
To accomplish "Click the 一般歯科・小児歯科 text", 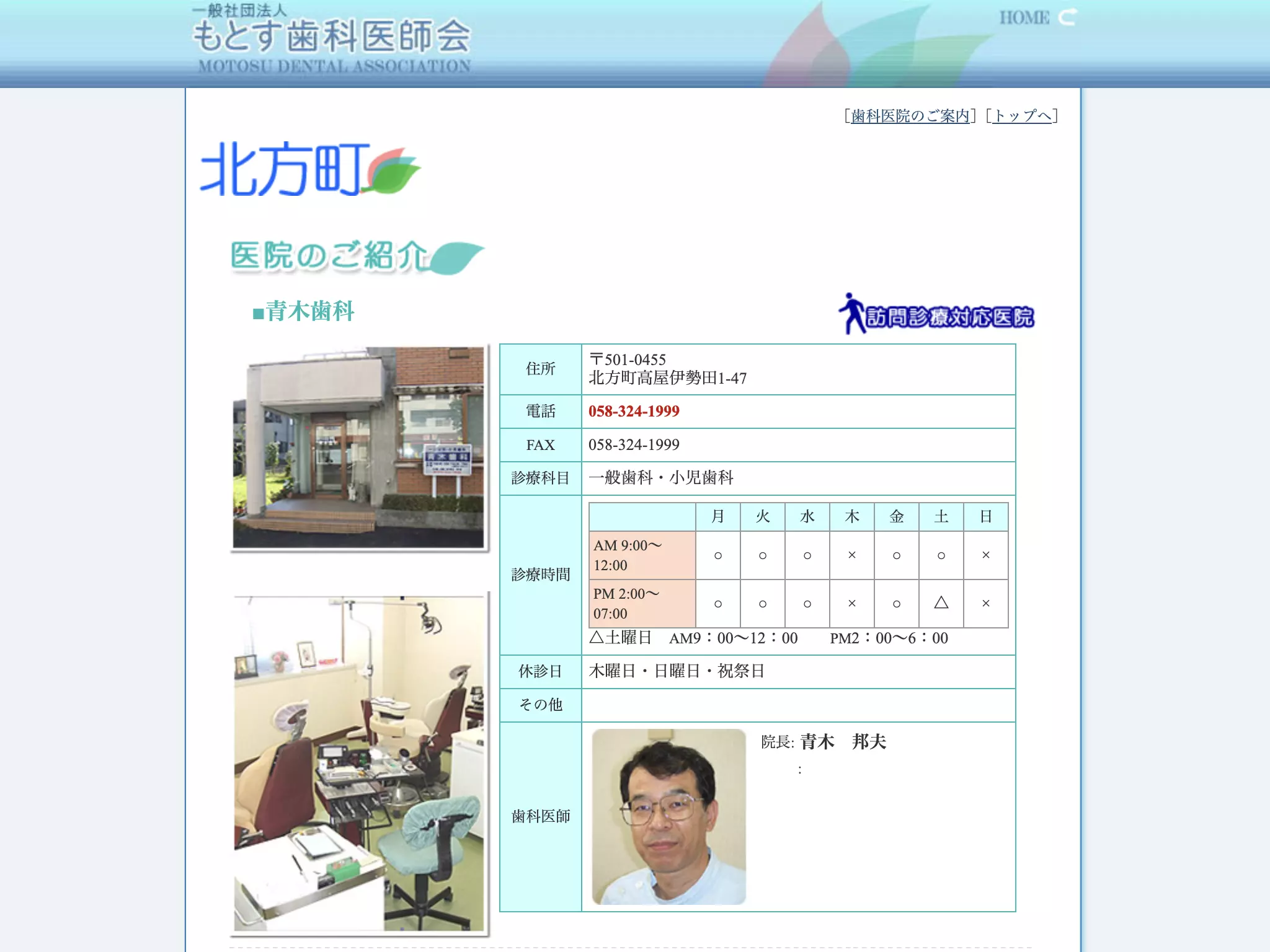I will point(661,478).
